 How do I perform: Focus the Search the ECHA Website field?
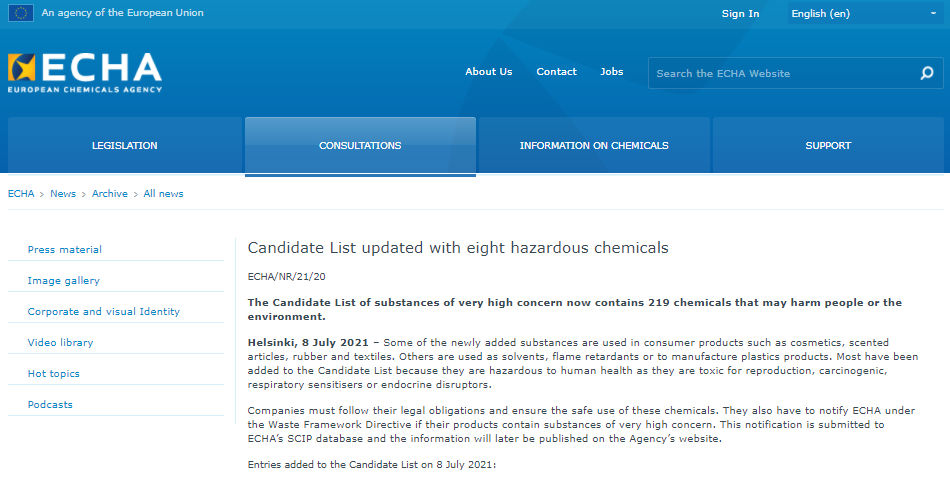click(783, 73)
